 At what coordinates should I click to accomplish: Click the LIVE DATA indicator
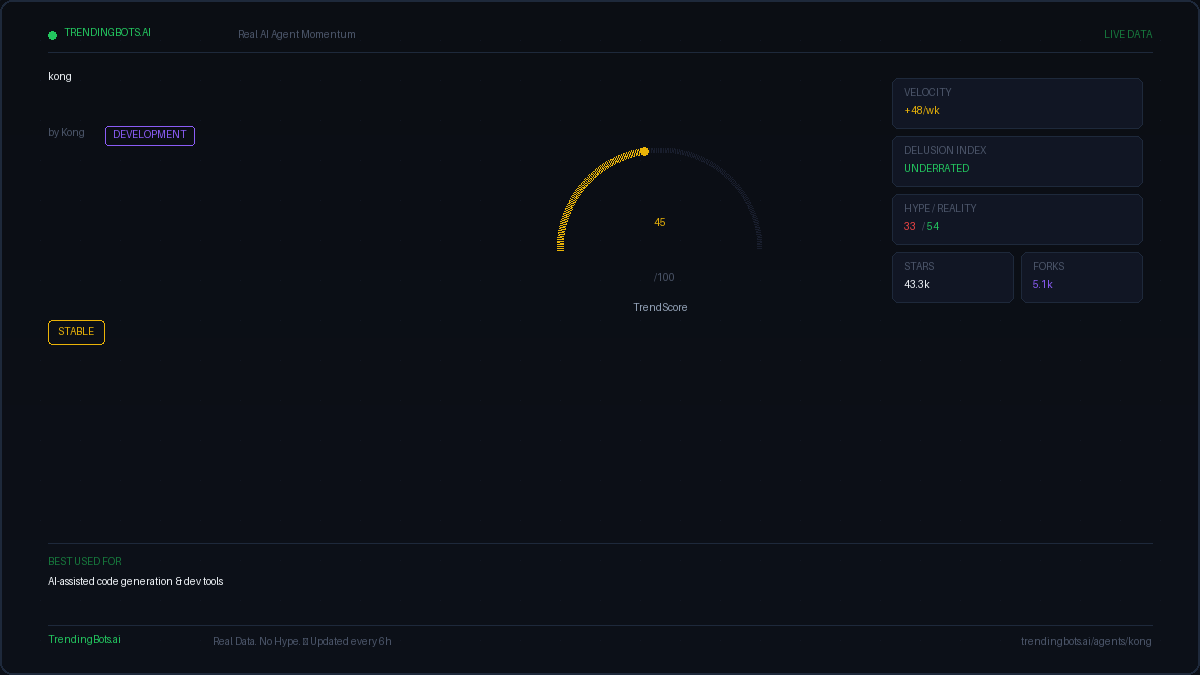(1128, 34)
